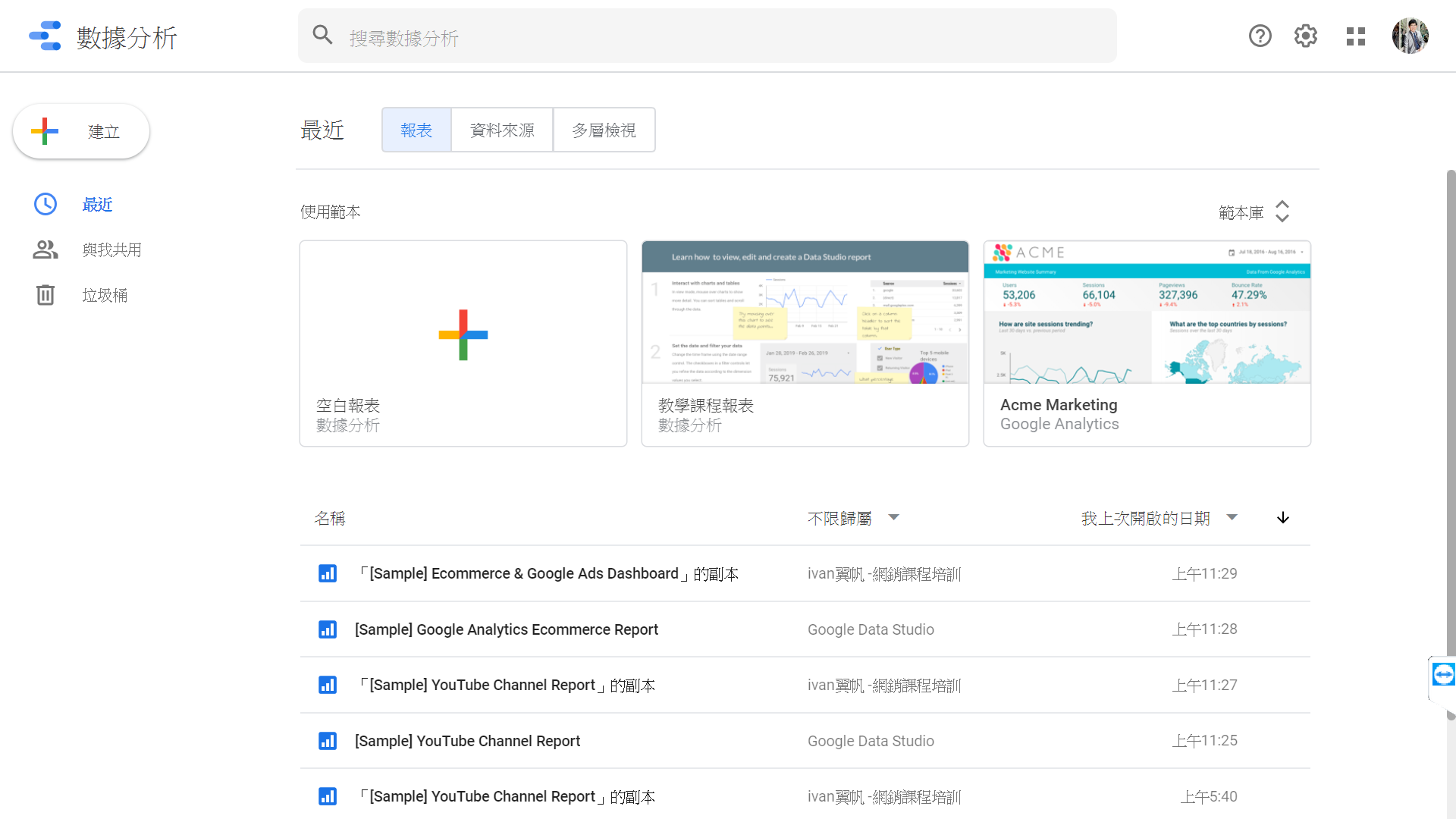
Task: Open the user account avatar
Action: click(1410, 36)
